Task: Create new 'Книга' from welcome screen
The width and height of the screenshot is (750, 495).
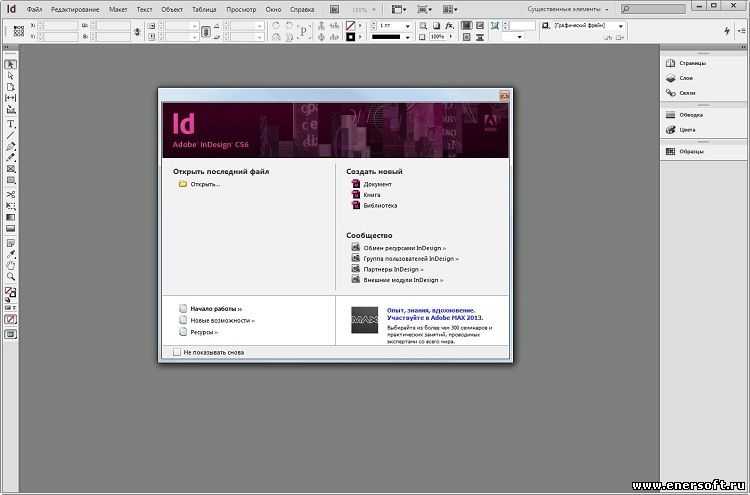Action: (372, 195)
